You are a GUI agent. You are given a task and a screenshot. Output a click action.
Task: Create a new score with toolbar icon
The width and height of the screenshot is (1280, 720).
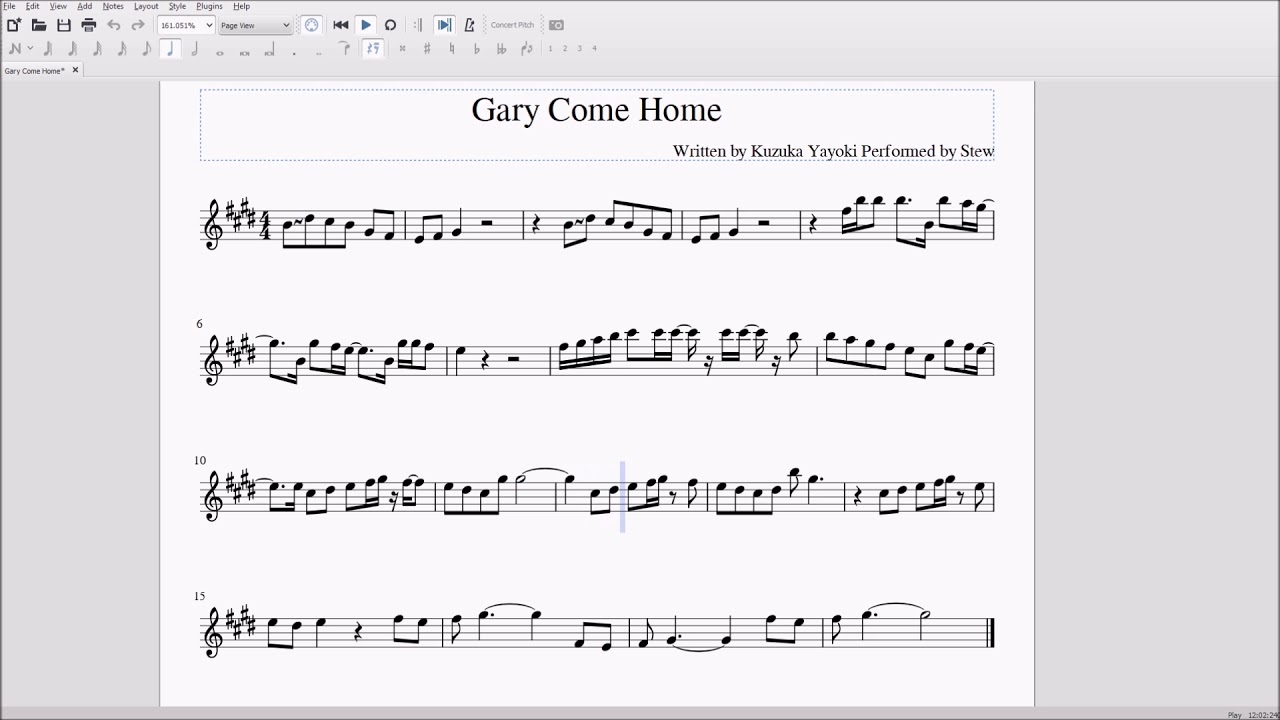tap(14, 25)
